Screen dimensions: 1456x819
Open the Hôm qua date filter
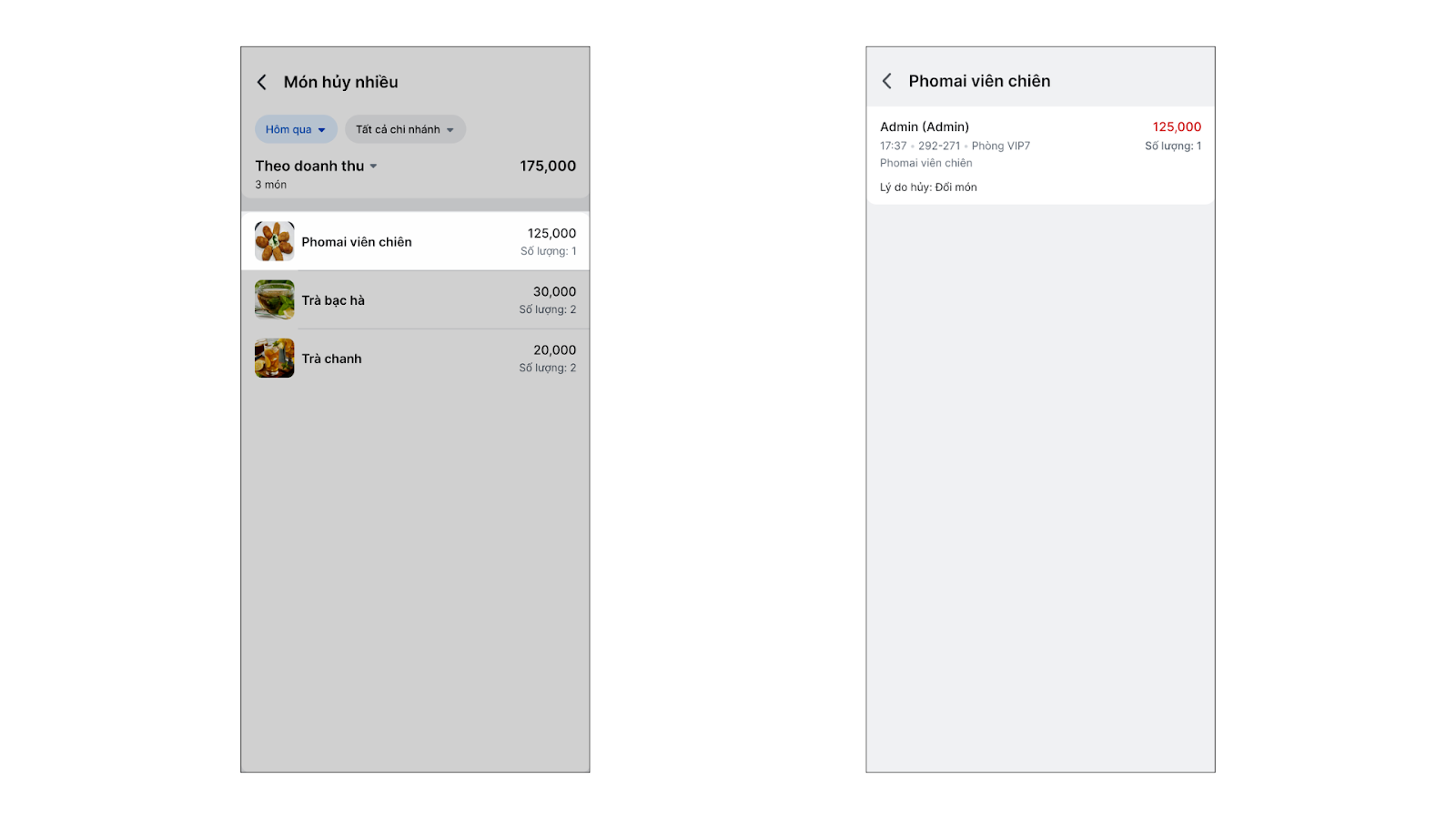[x=296, y=129]
